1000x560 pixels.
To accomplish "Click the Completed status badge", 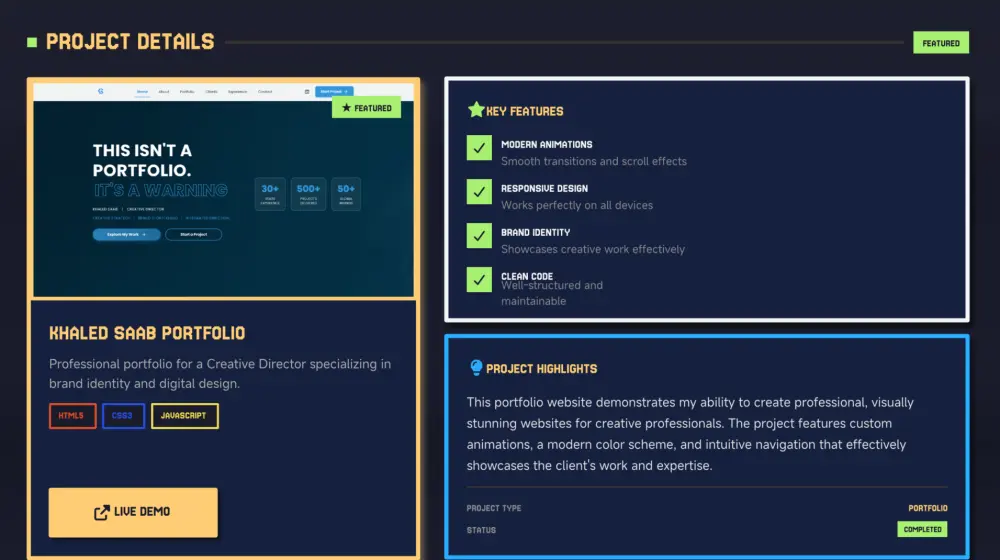I will point(922,529).
